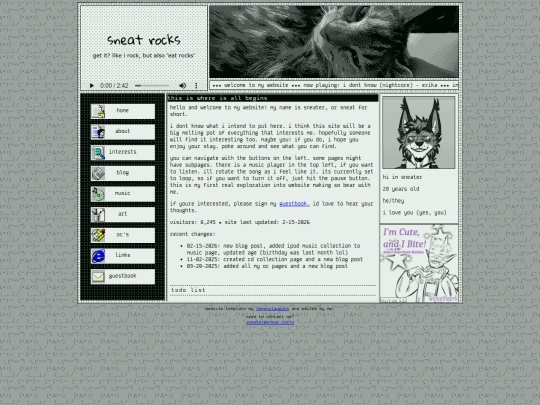The width and height of the screenshot is (540, 405).
Task: Follow the guestbook link in the welcome text
Action: [294, 204]
